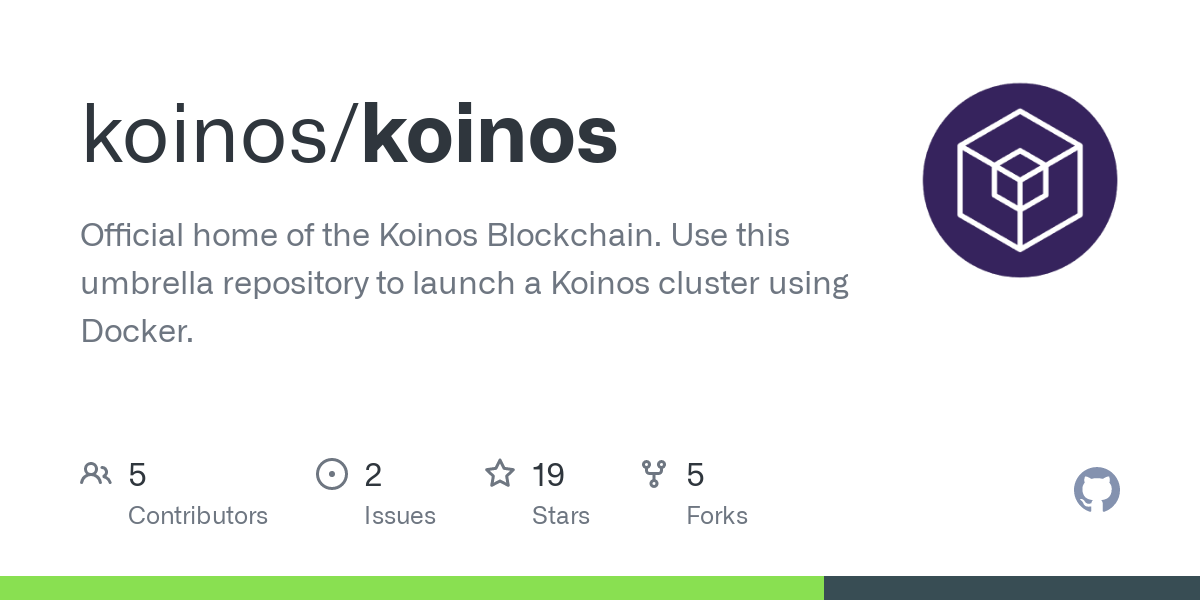Image resolution: width=1200 pixels, height=600 pixels.
Task: Click the dark gray language bar segment
Action: [1011, 588]
